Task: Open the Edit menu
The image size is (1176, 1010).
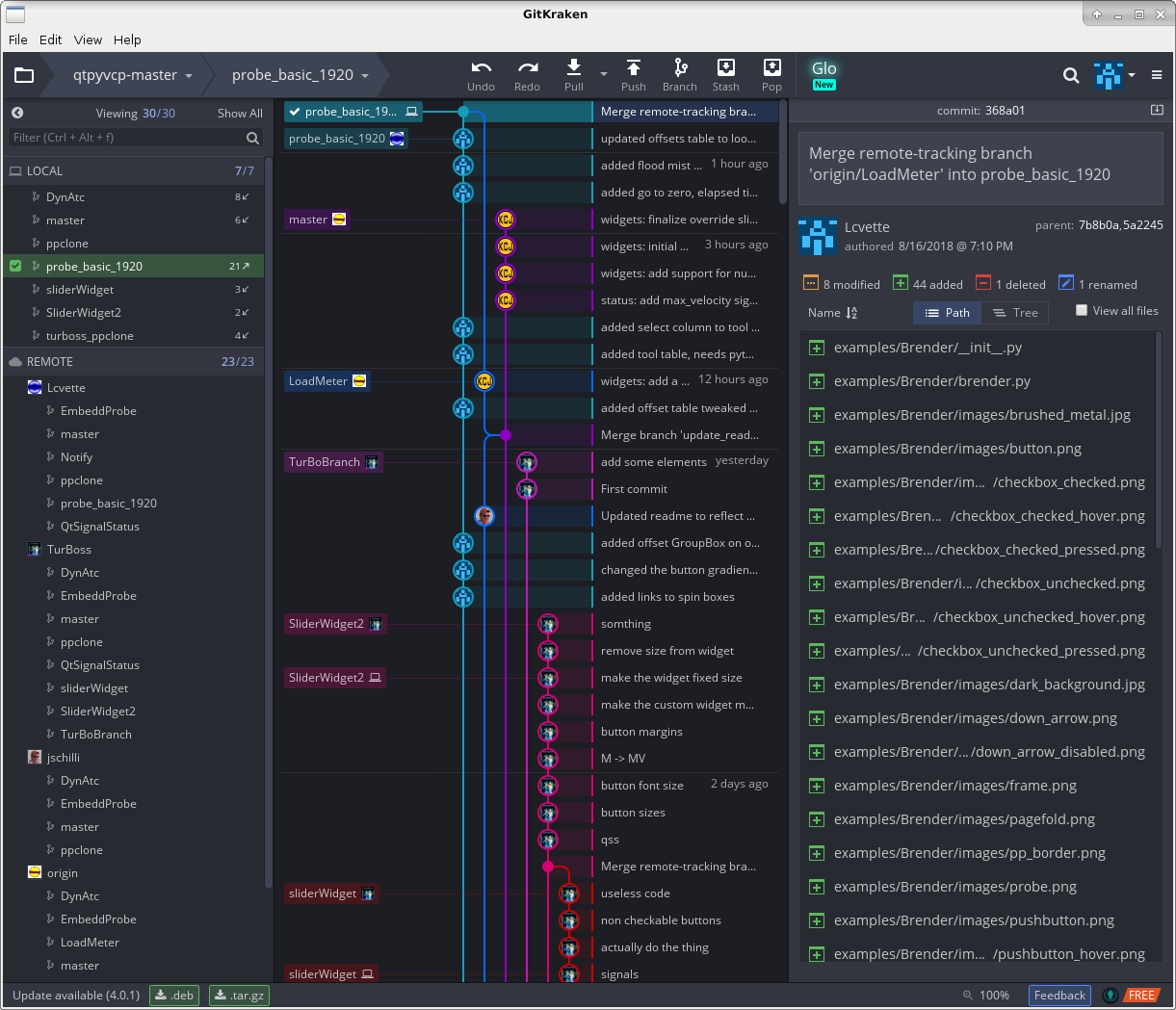Action: [x=50, y=39]
